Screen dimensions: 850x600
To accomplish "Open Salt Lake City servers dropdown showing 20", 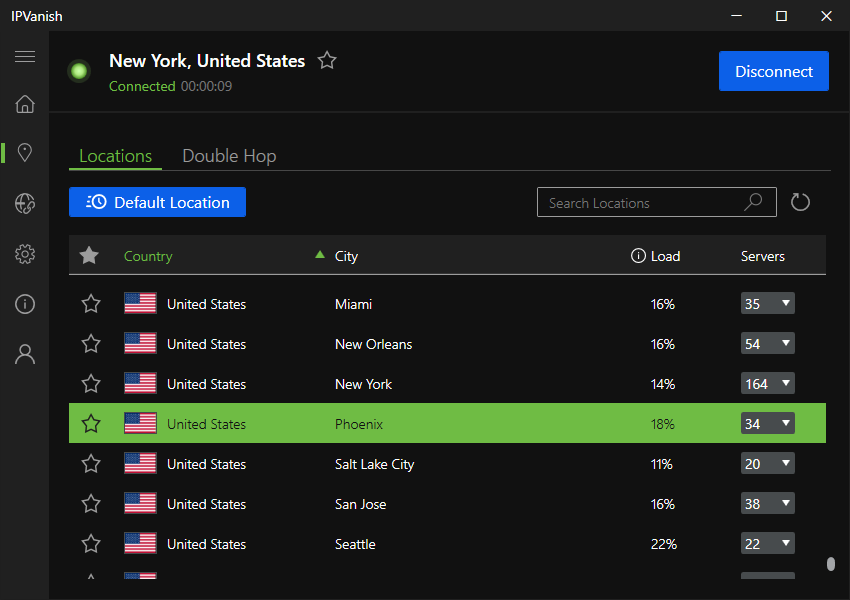I will tap(768, 463).
